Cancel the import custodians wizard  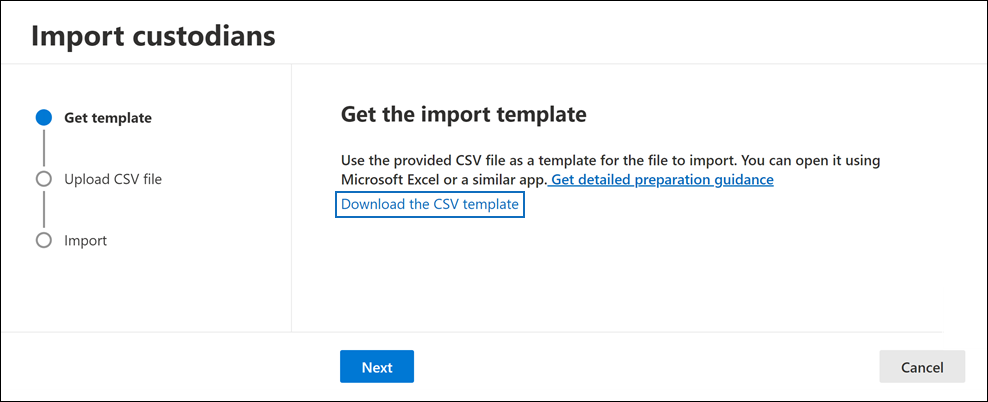pos(921,367)
